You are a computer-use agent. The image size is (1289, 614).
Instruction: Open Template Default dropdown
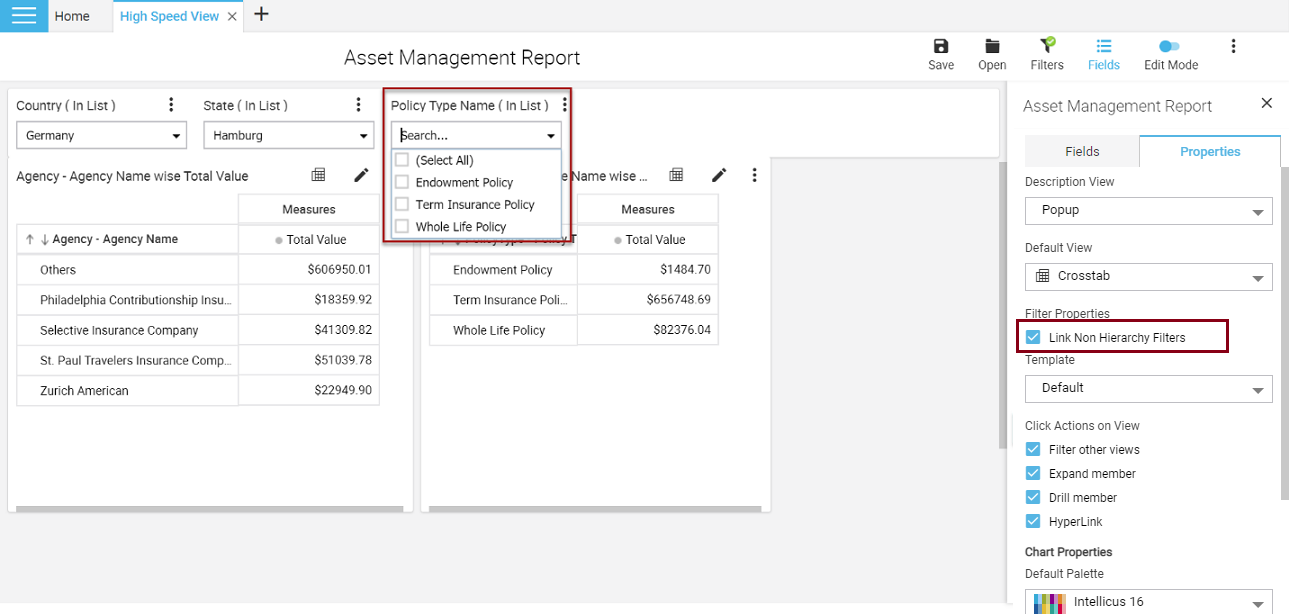1149,388
